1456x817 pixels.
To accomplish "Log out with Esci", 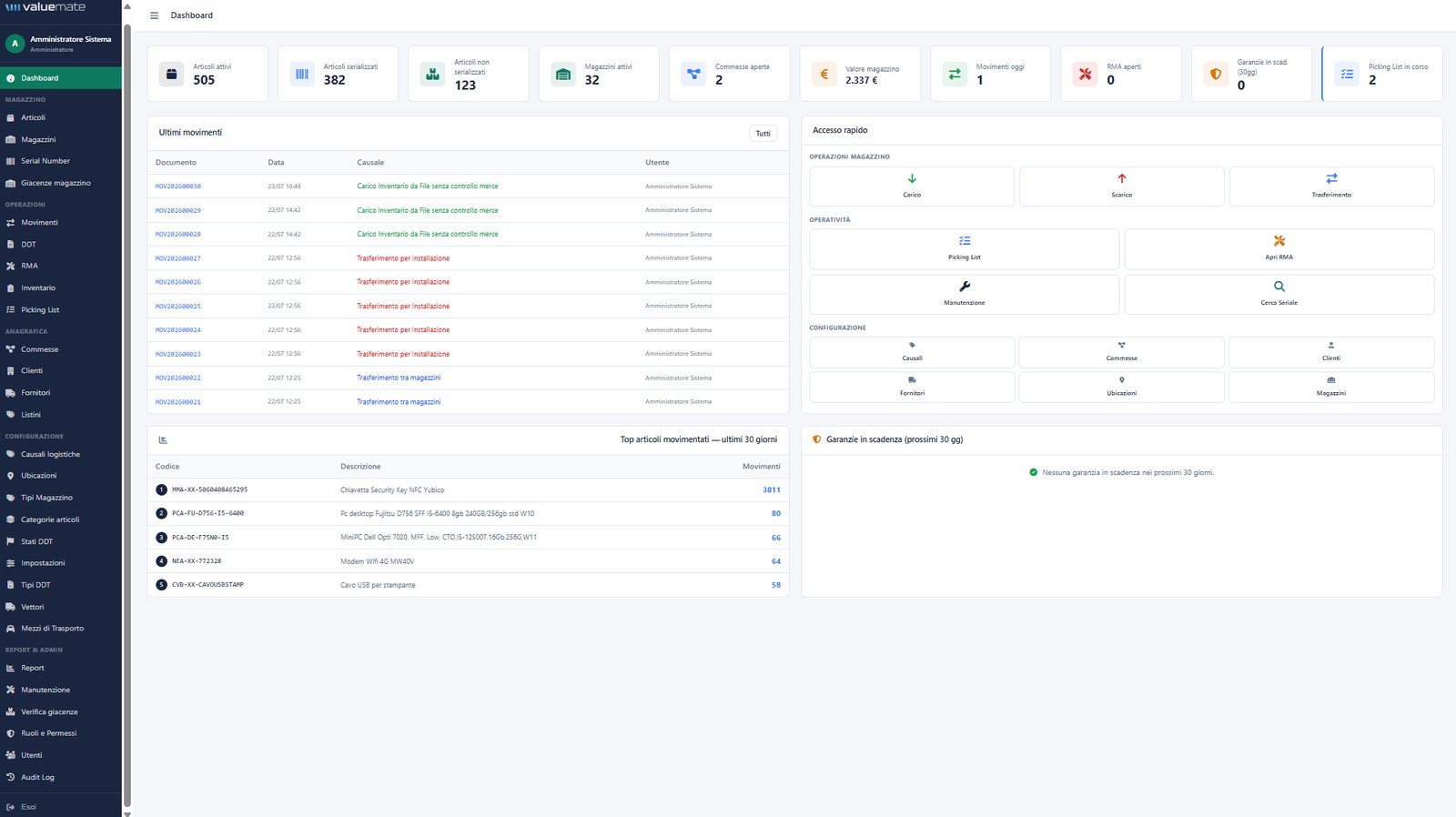I will 60,807.
